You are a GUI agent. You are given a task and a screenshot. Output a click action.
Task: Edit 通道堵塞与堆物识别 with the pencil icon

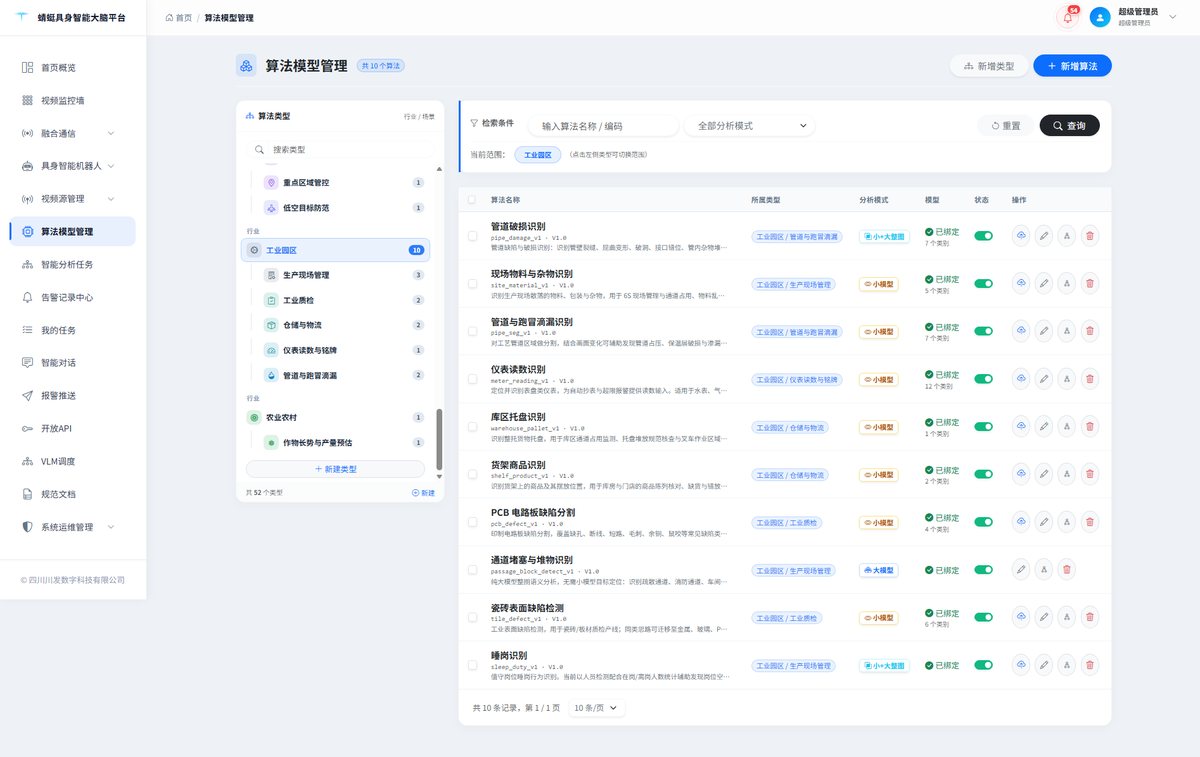pos(1021,569)
